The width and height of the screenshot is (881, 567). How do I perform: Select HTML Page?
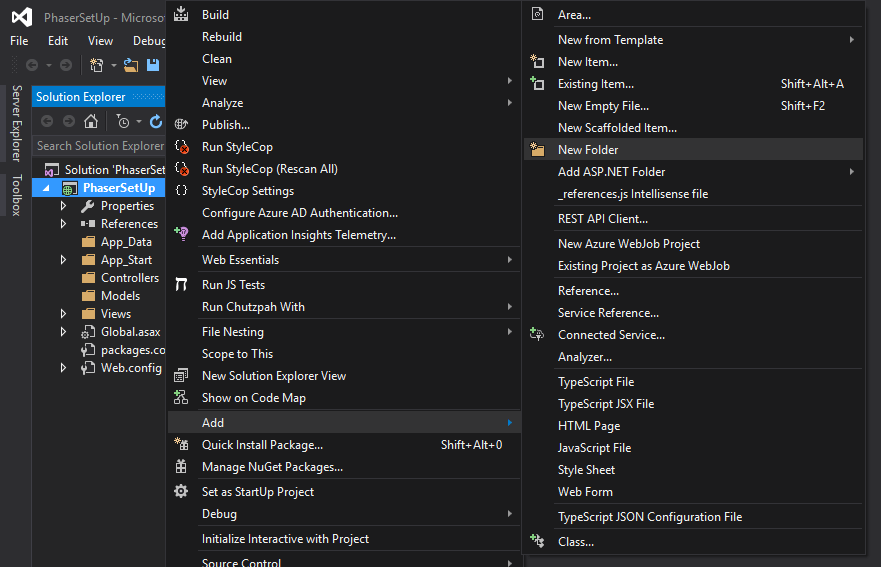point(693,426)
